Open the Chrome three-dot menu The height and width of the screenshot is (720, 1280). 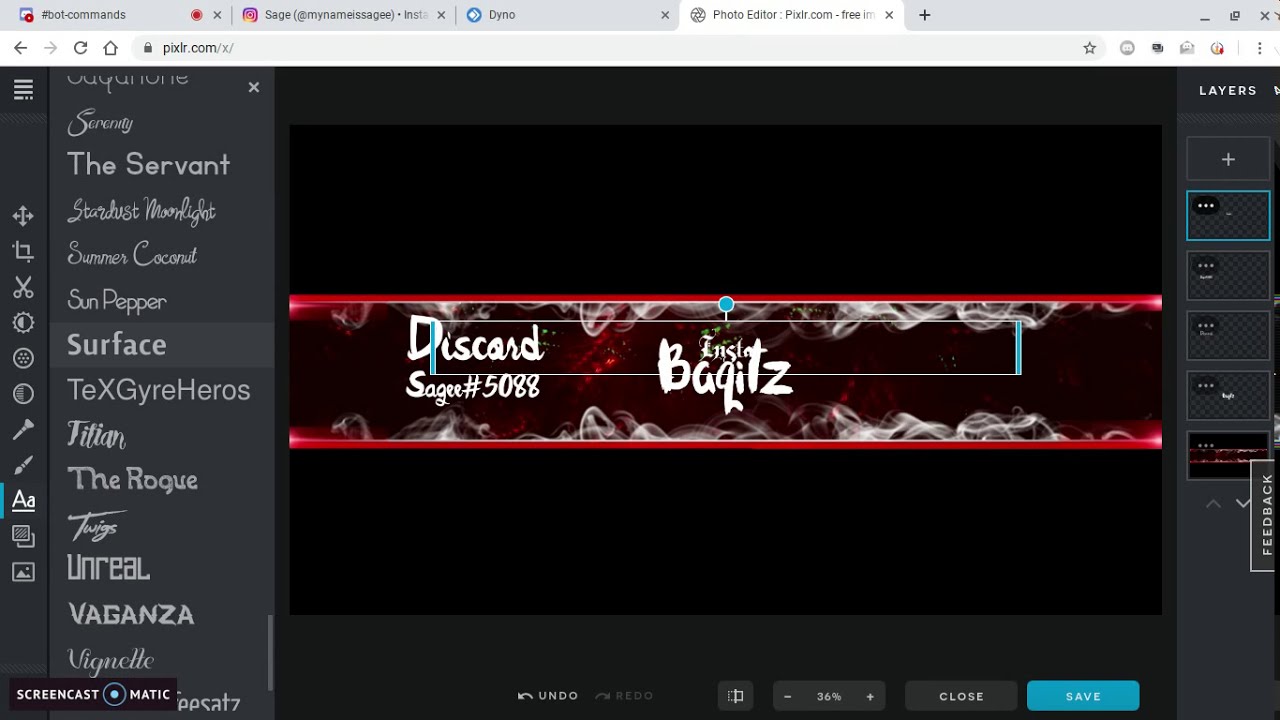pyautogui.click(x=1258, y=48)
